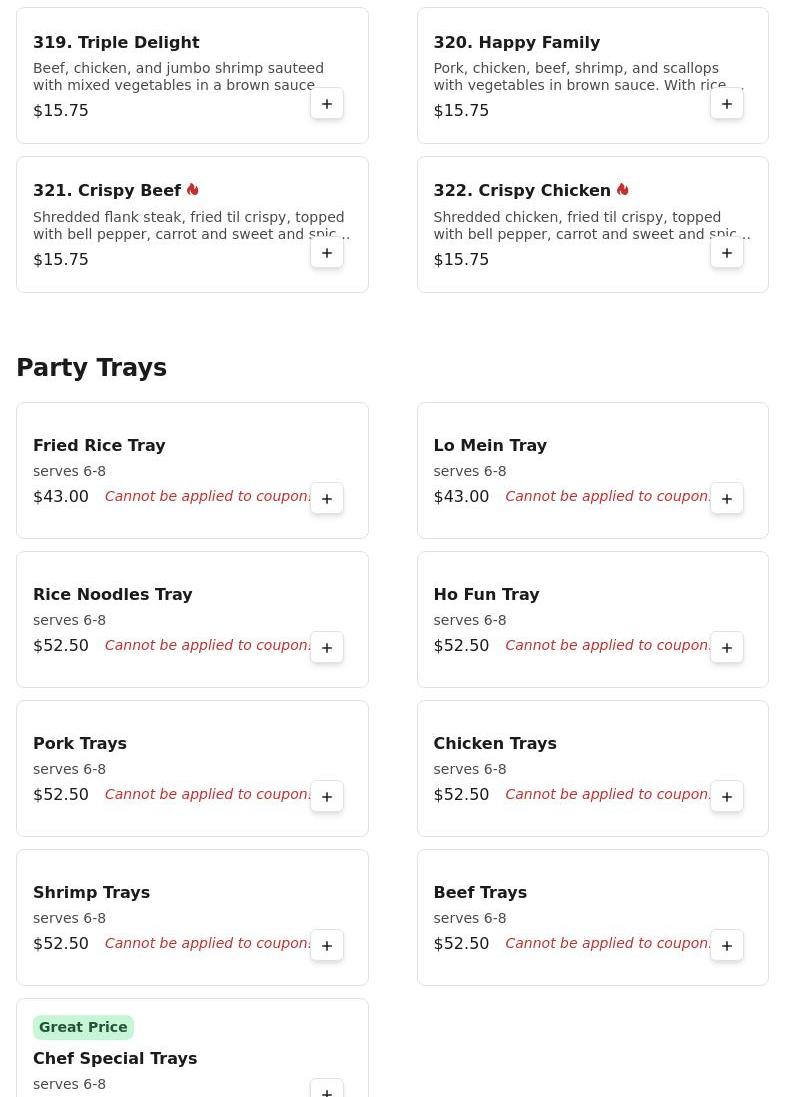
Task: Add Chef Special Trays to cart
Action: [327, 1088]
